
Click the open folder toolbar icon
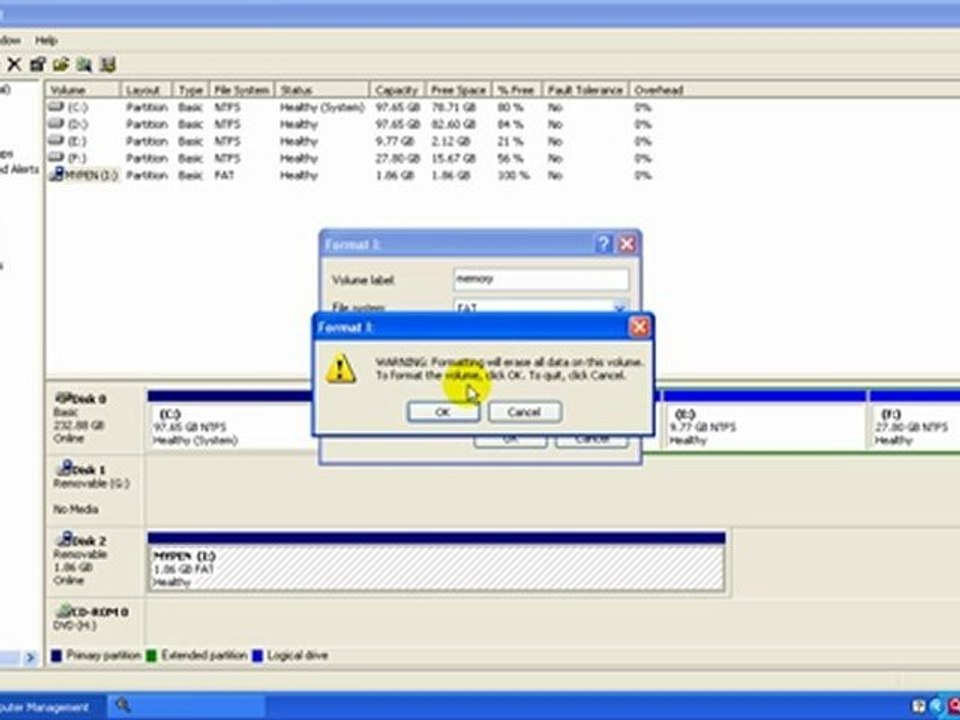point(61,64)
